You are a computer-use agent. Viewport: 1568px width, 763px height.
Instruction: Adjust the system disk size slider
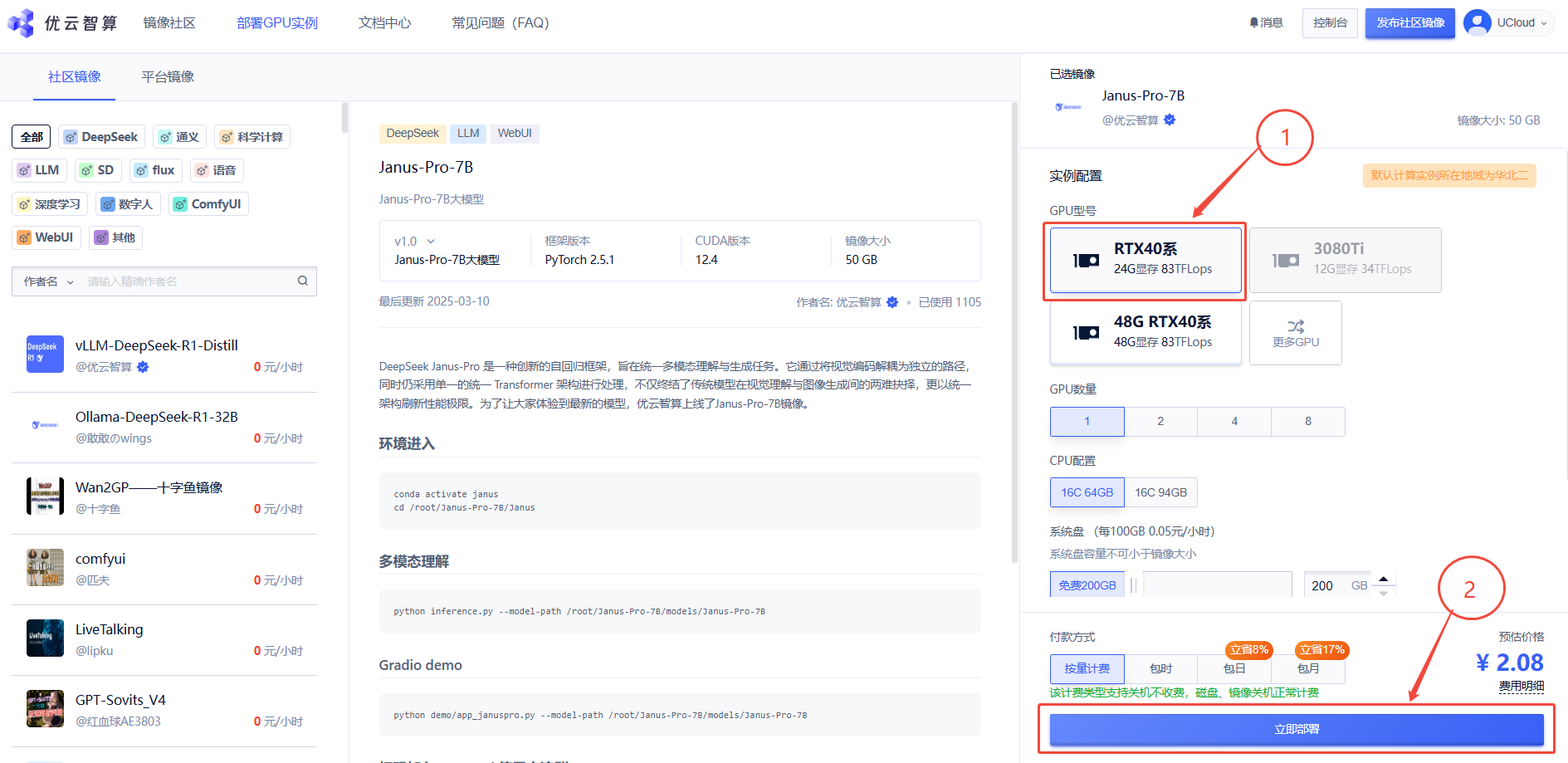[x=1217, y=585]
